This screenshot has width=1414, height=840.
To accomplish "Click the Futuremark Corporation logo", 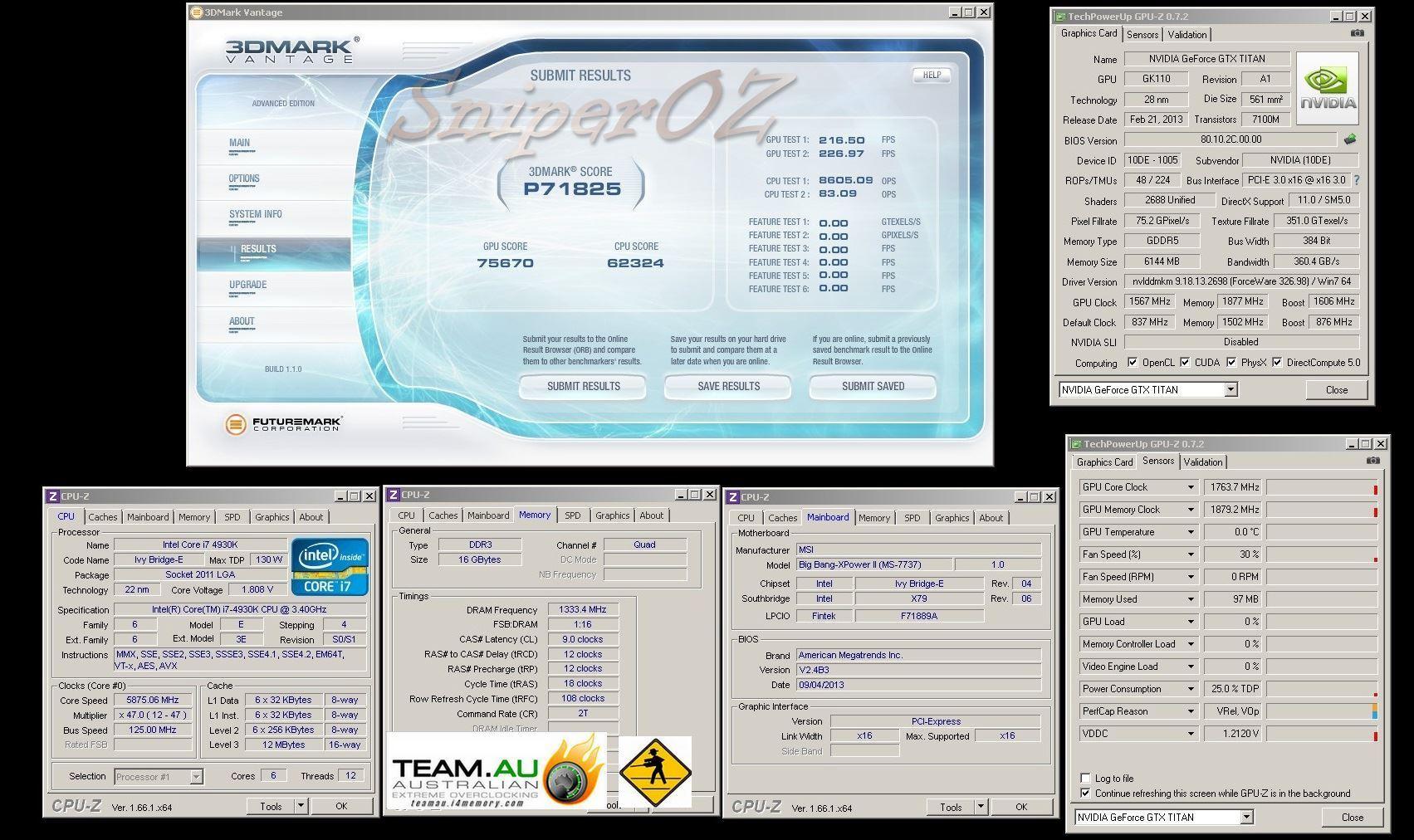I will (x=283, y=424).
